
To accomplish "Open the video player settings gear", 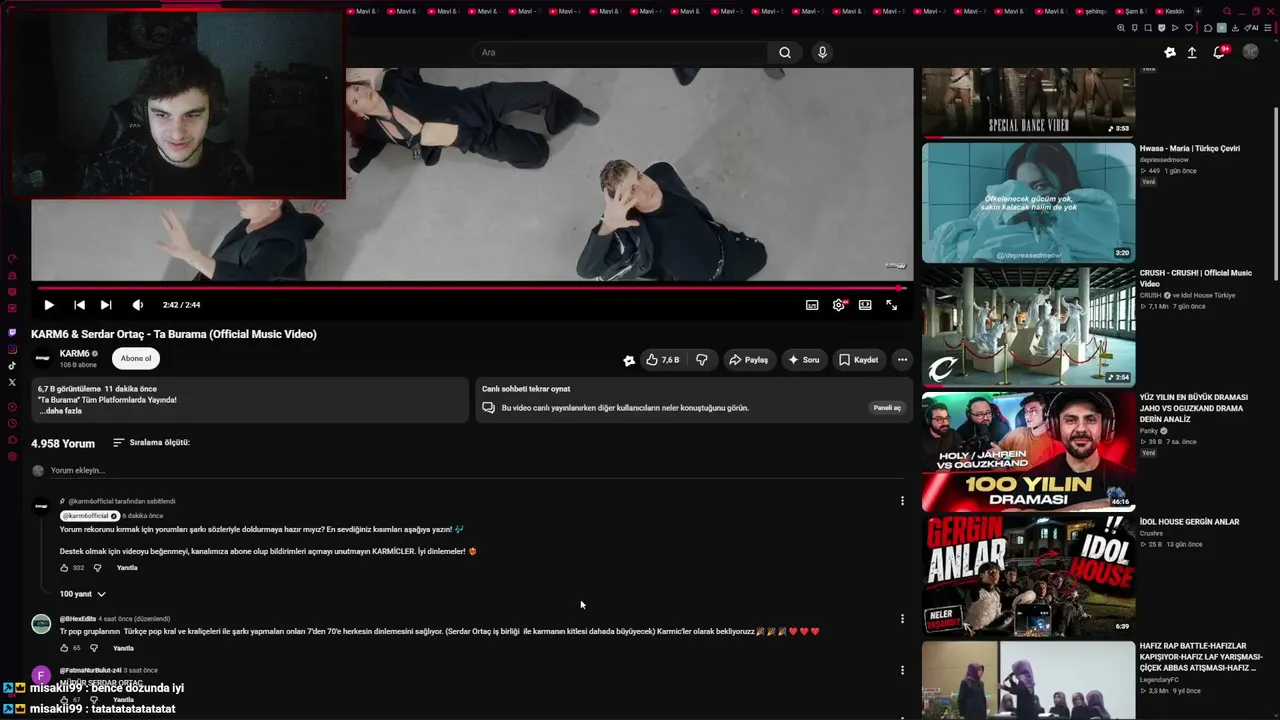I will 839,305.
